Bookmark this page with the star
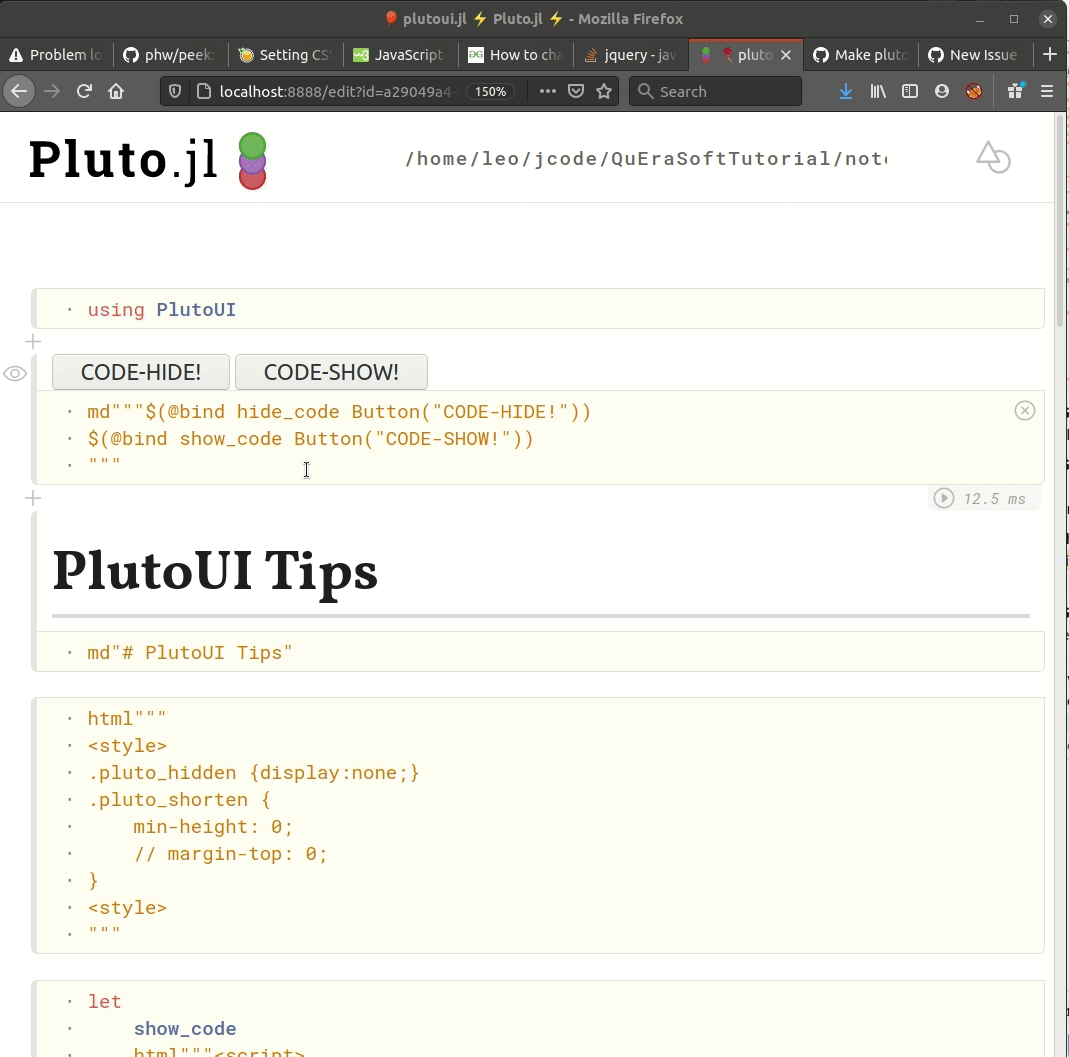1069x1057 pixels. [x=604, y=91]
